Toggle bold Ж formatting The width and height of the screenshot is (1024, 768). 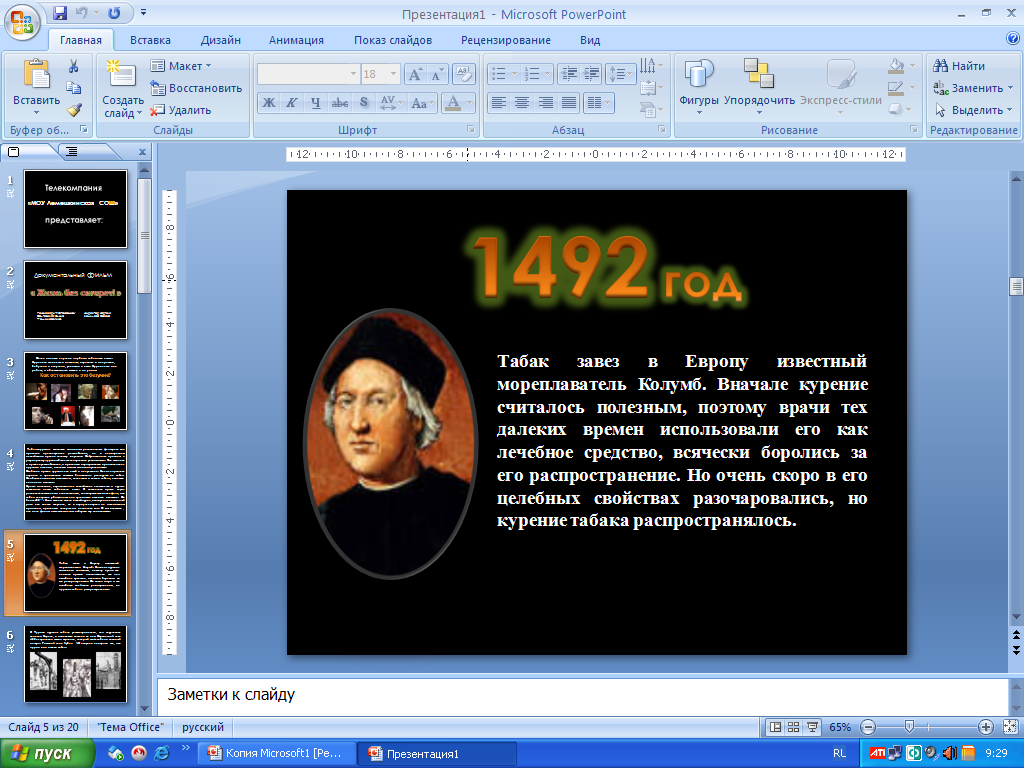click(x=268, y=103)
